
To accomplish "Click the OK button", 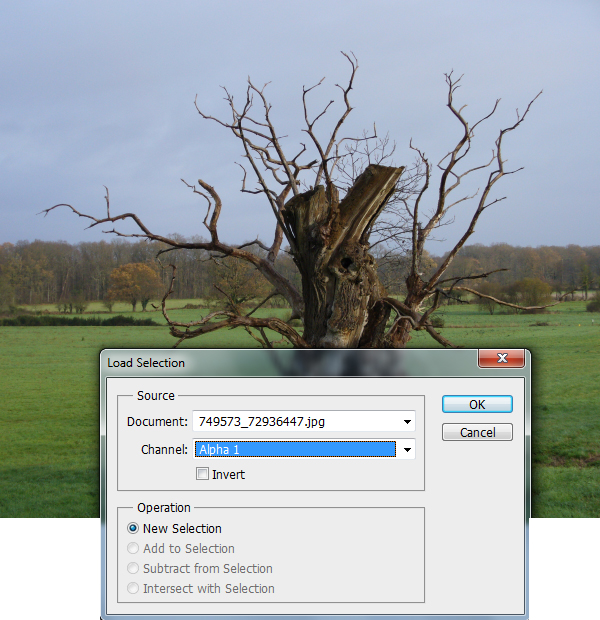I will 477,404.
